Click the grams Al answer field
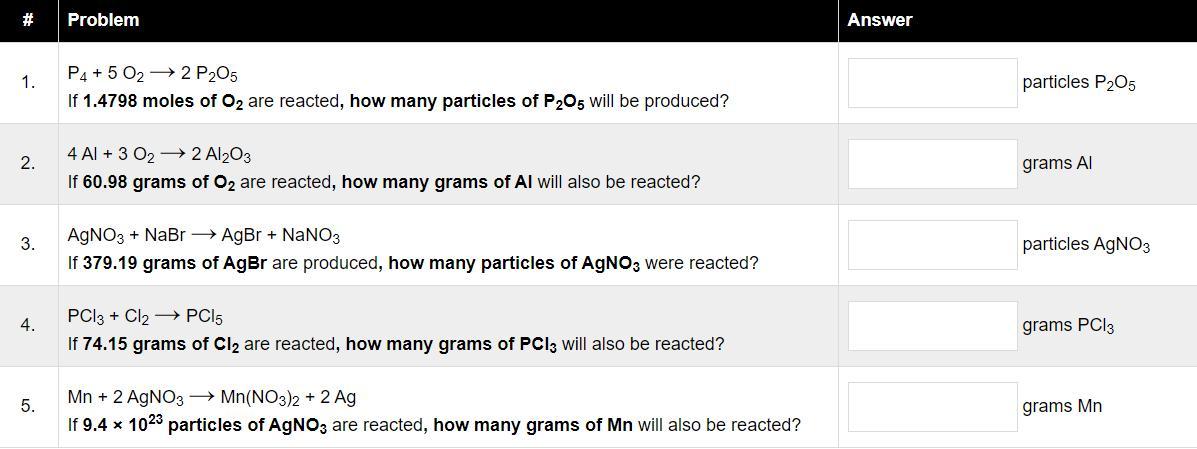 pyautogui.click(x=932, y=163)
